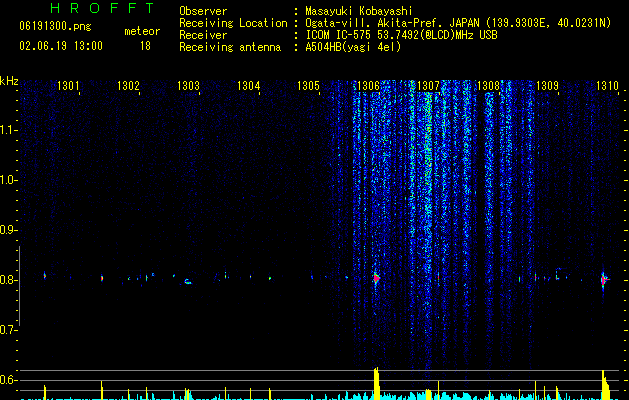Click the Receiving Location label
The width and height of the screenshot is (629, 400).
tap(233, 23)
